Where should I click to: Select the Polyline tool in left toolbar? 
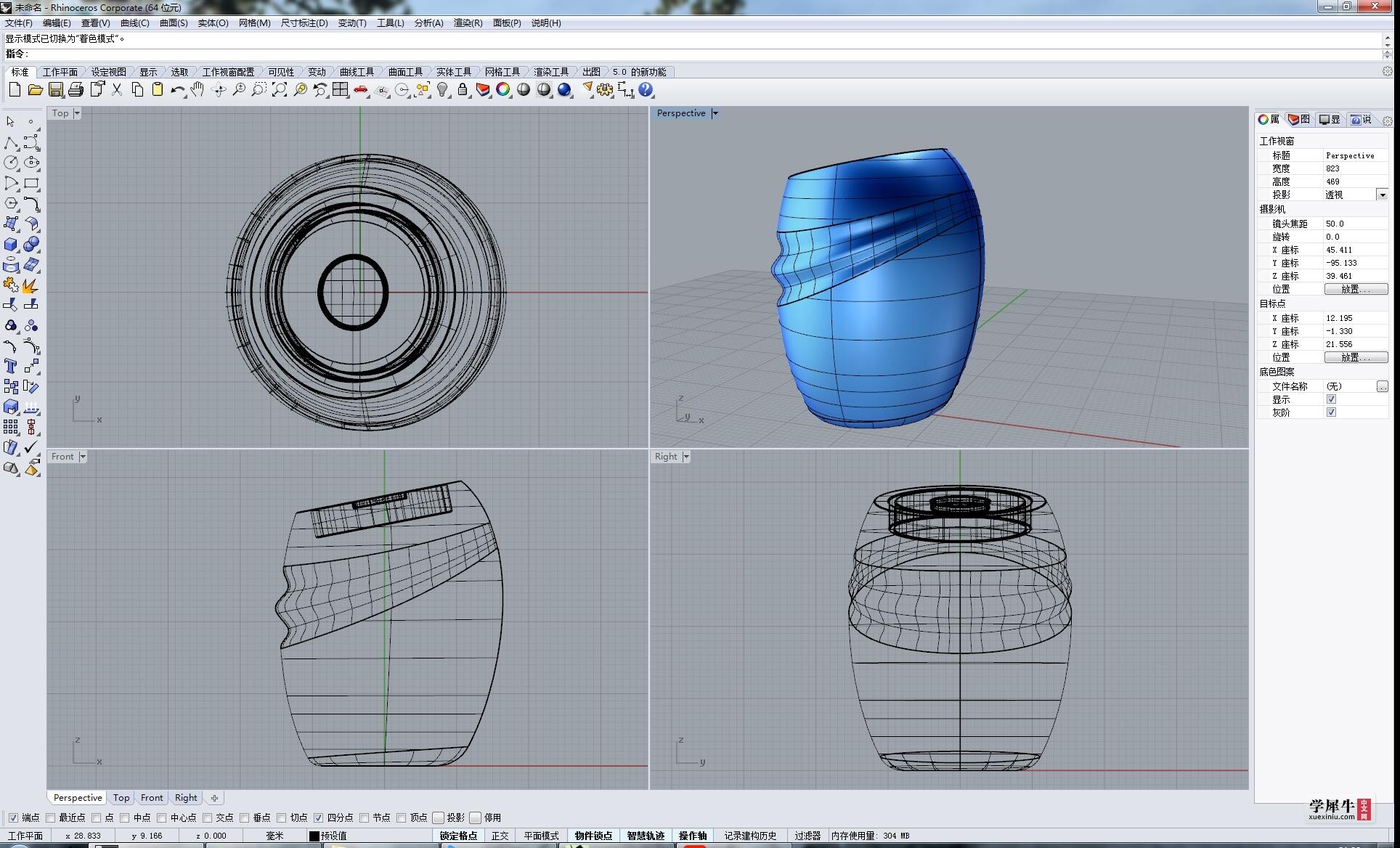[11, 142]
